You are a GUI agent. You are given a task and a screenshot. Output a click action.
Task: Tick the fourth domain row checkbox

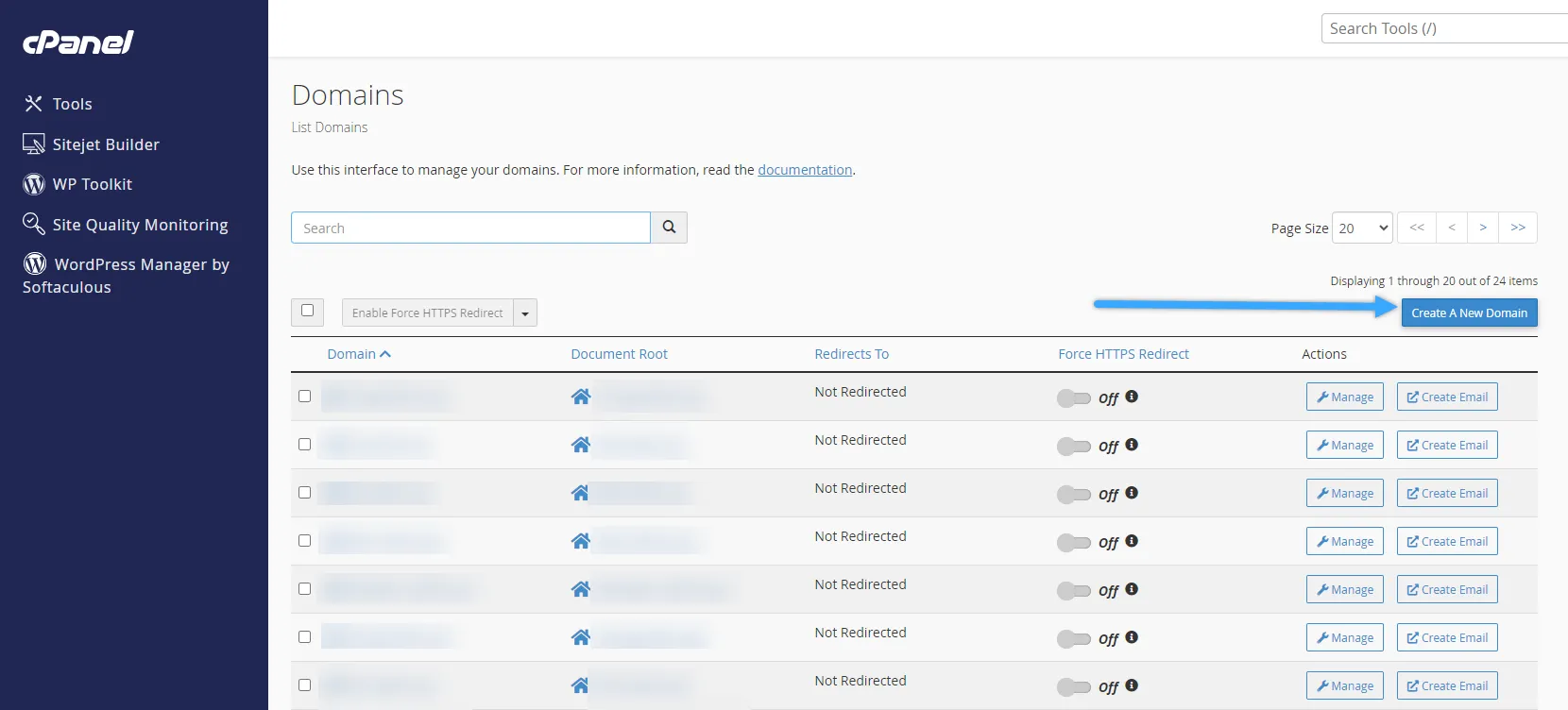point(304,541)
